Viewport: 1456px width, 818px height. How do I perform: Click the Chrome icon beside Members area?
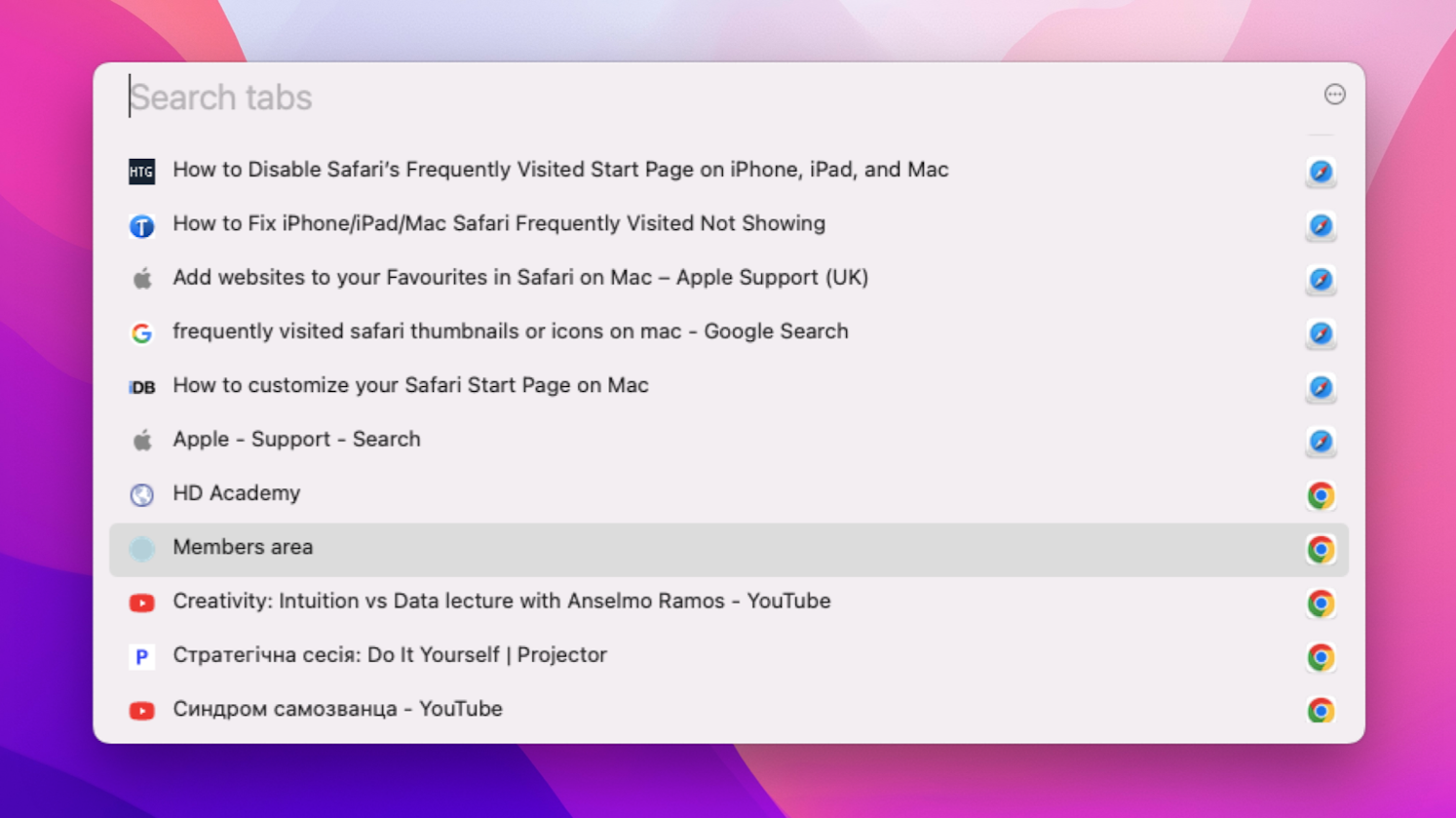tap(1321, 549)
